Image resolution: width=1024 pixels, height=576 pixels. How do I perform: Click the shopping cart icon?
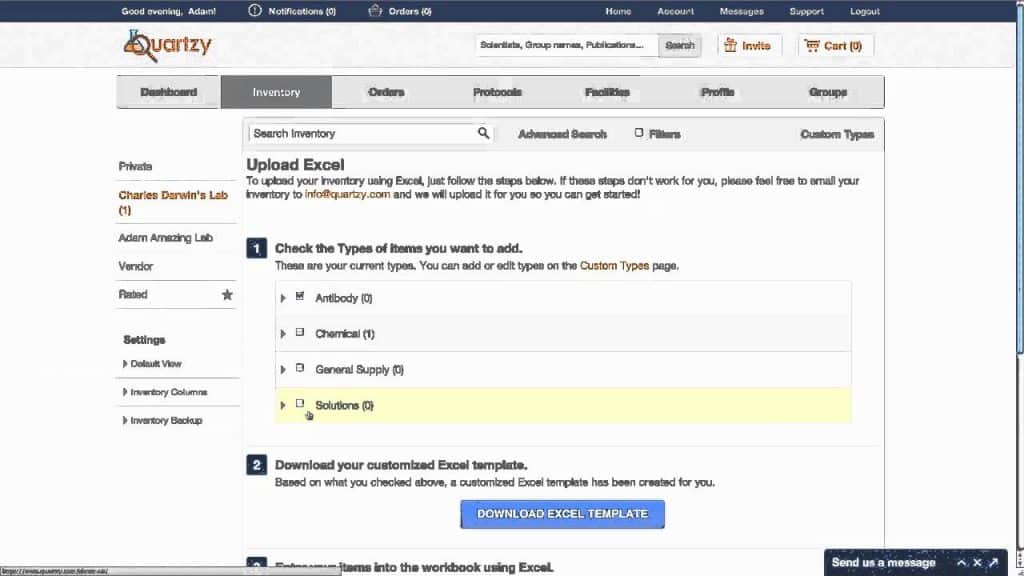tap(812, 45)
